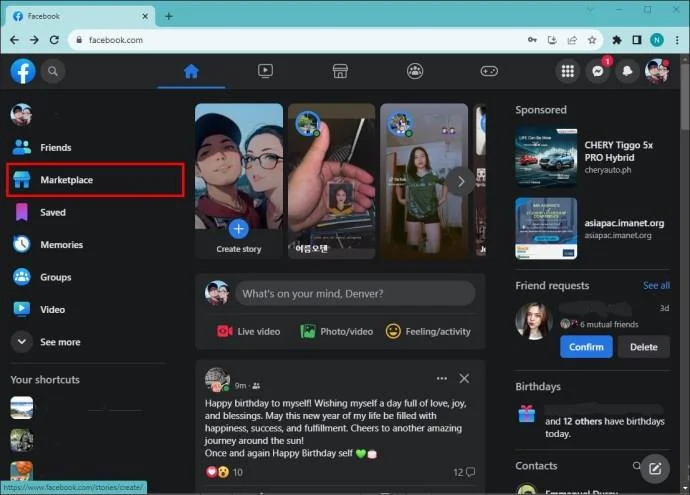
Task: Open Chrome profile N avatar
Action: 657,40
